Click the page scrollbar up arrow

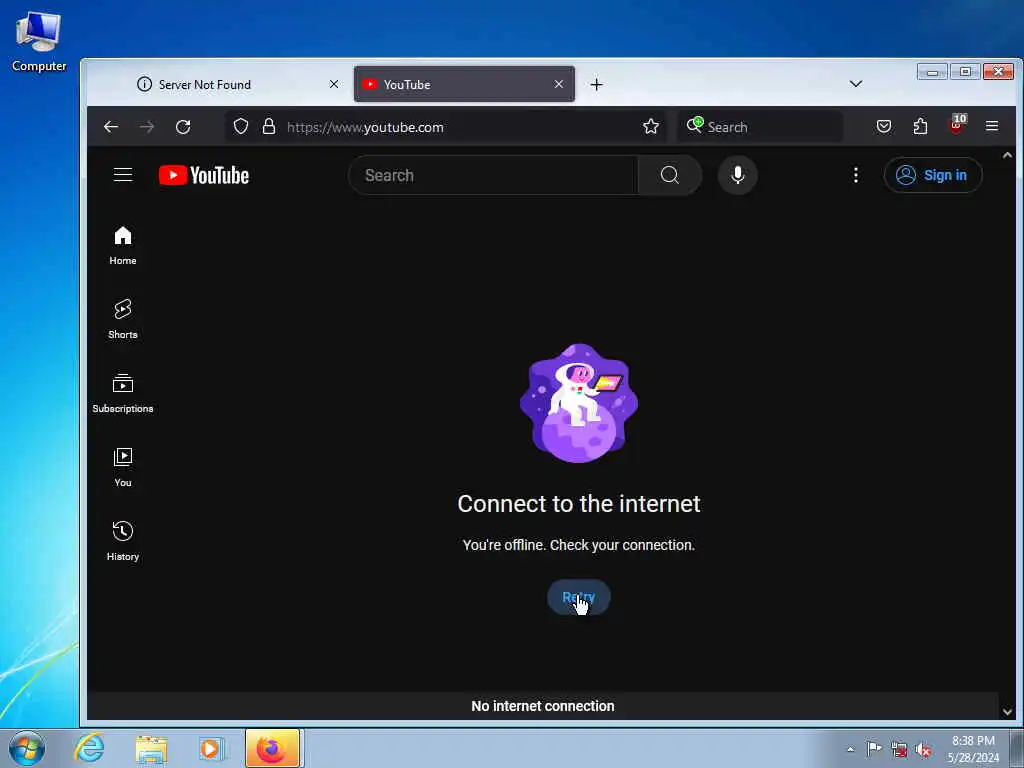(1007, 155)
